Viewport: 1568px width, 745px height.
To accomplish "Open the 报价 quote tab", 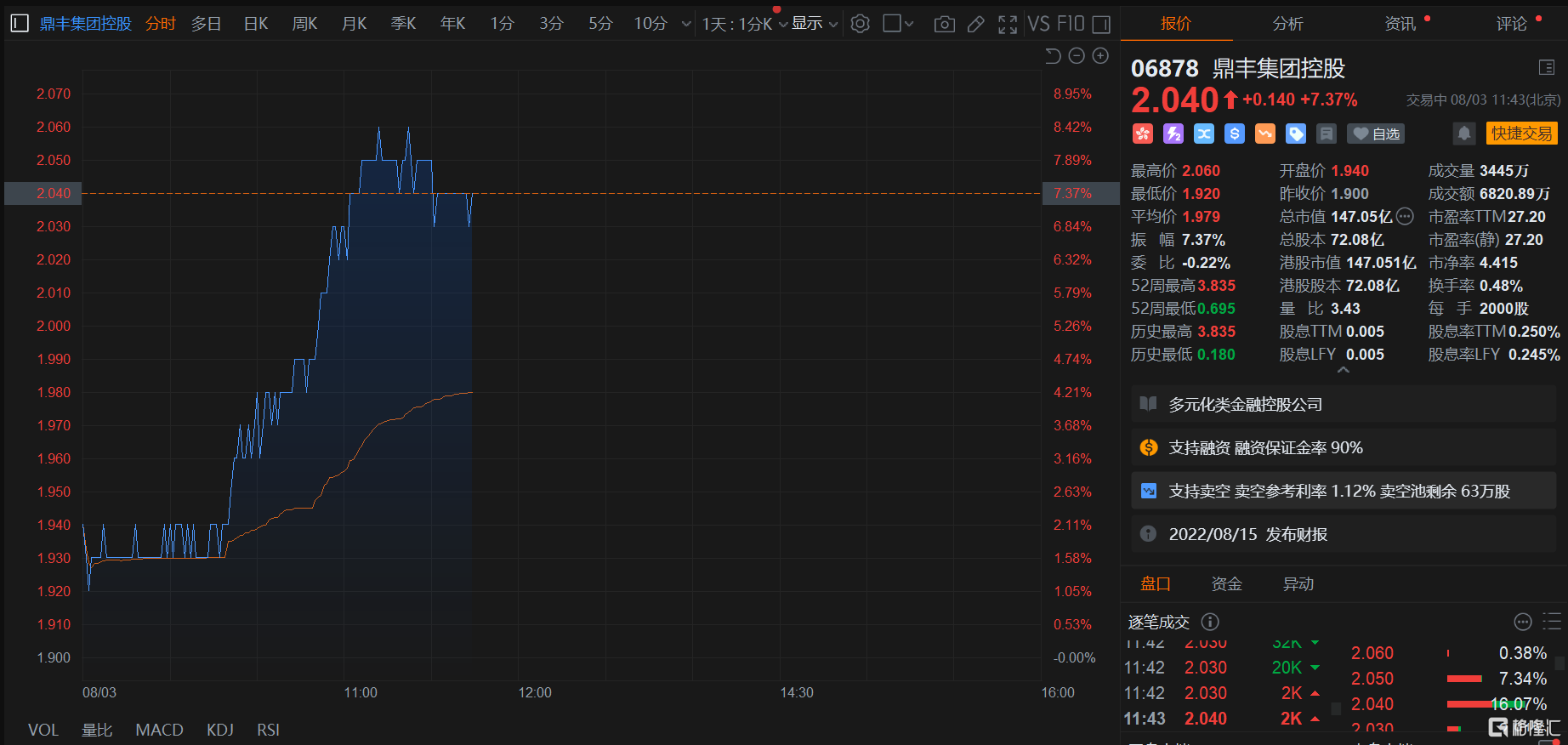I will (x=1176, y=24).
